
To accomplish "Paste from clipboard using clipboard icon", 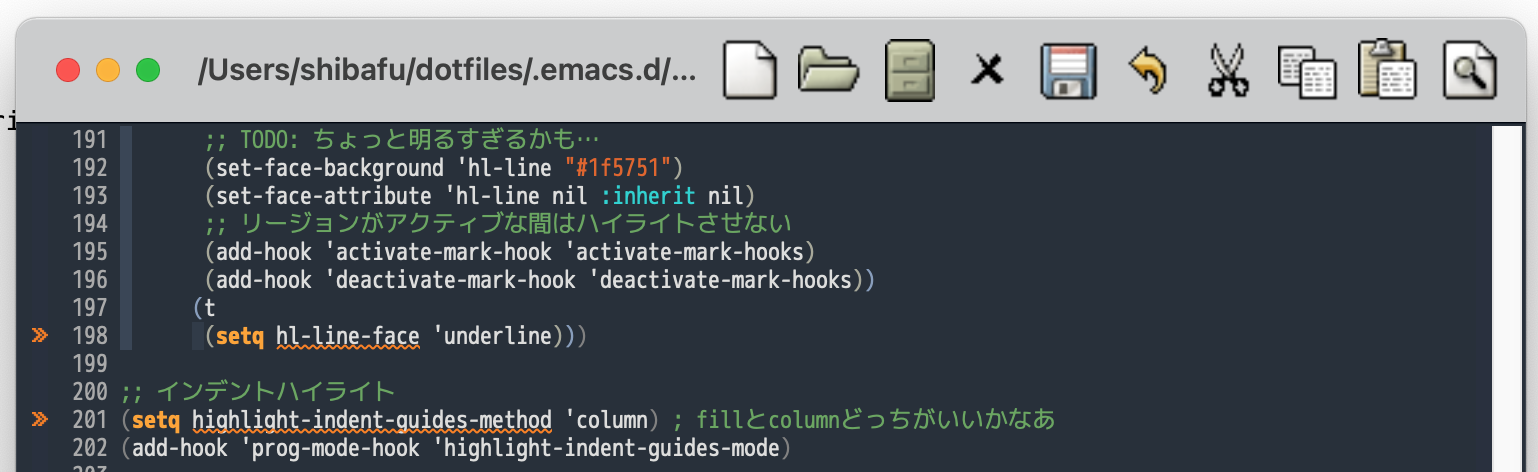I will (x=1387, y=71).
